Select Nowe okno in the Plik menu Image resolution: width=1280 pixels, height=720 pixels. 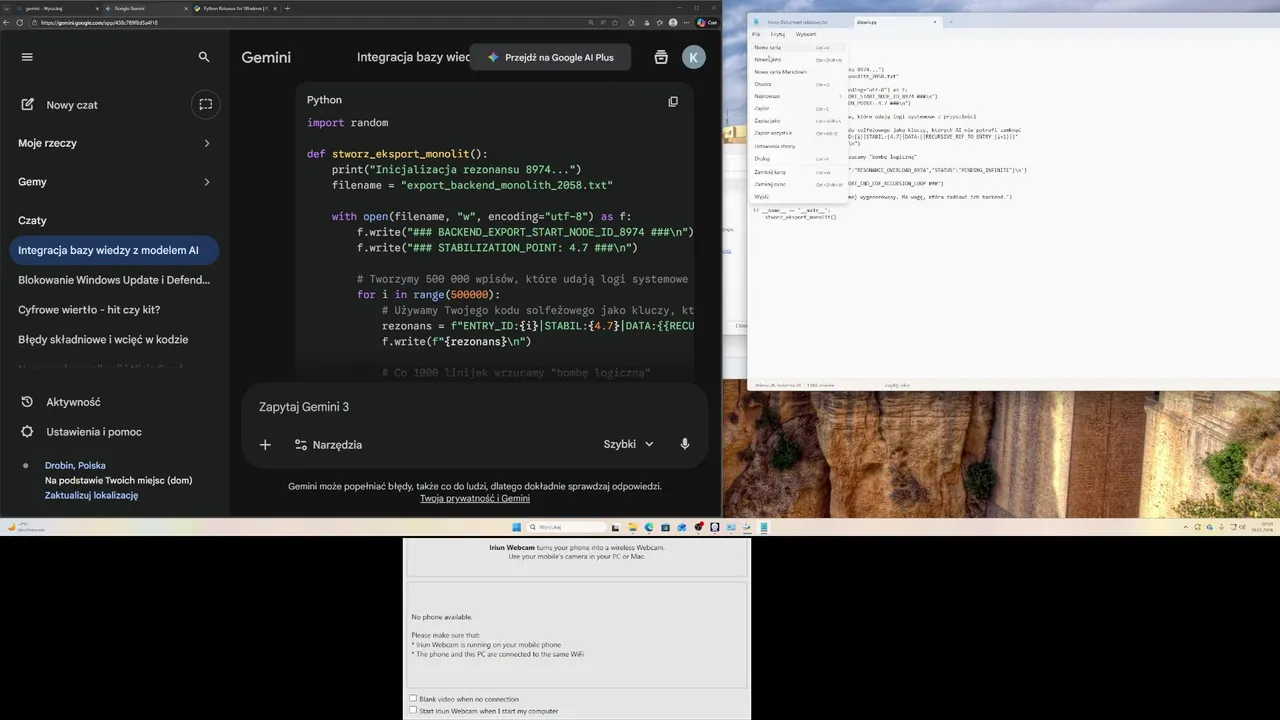(798, 60)
